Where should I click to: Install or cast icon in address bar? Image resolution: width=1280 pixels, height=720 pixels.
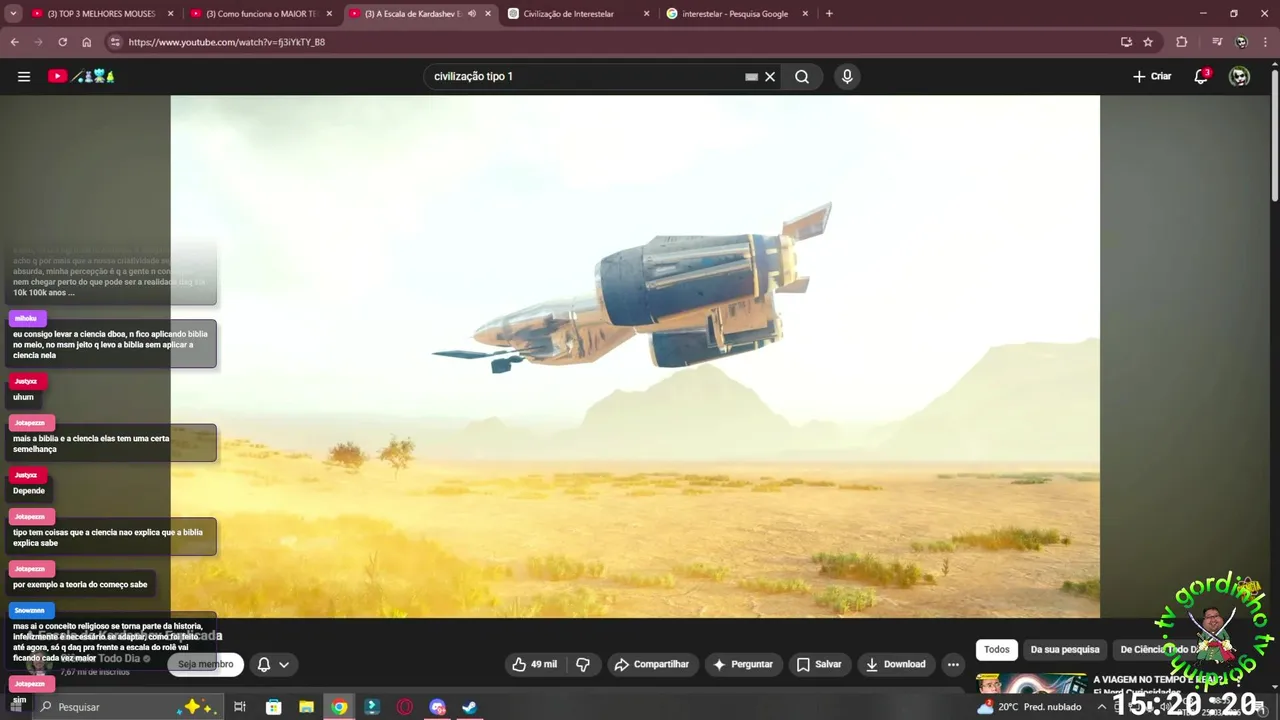coord(1126,42)
